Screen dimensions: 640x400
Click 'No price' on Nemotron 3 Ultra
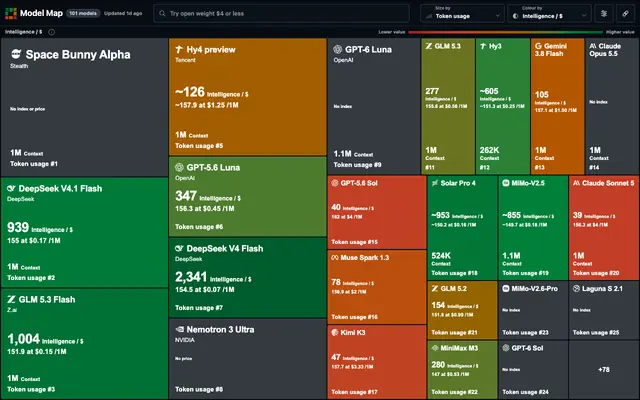[183, 358]
